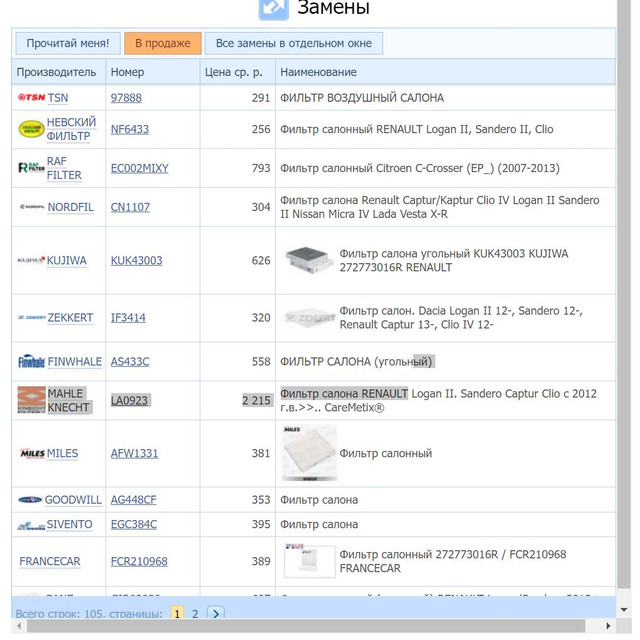
Task: Open the Прочитай меня! tab
Action: coord(68,43)
